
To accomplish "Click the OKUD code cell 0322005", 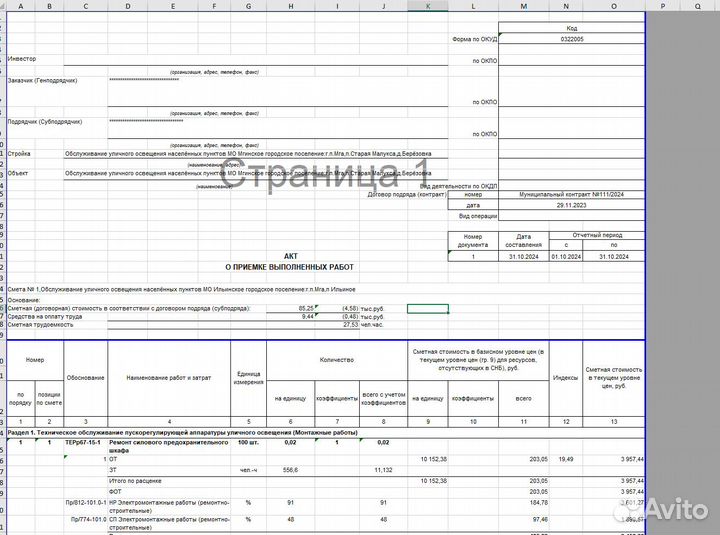I will (571, 38).
